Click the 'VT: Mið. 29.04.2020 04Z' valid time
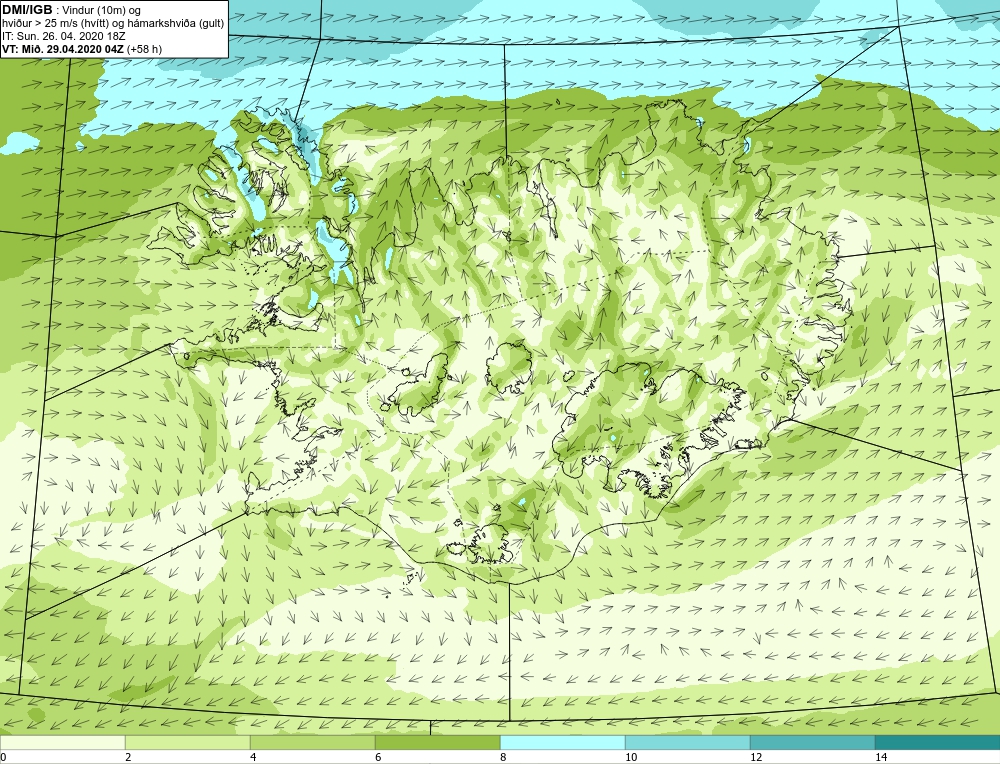 coord(63,49)
